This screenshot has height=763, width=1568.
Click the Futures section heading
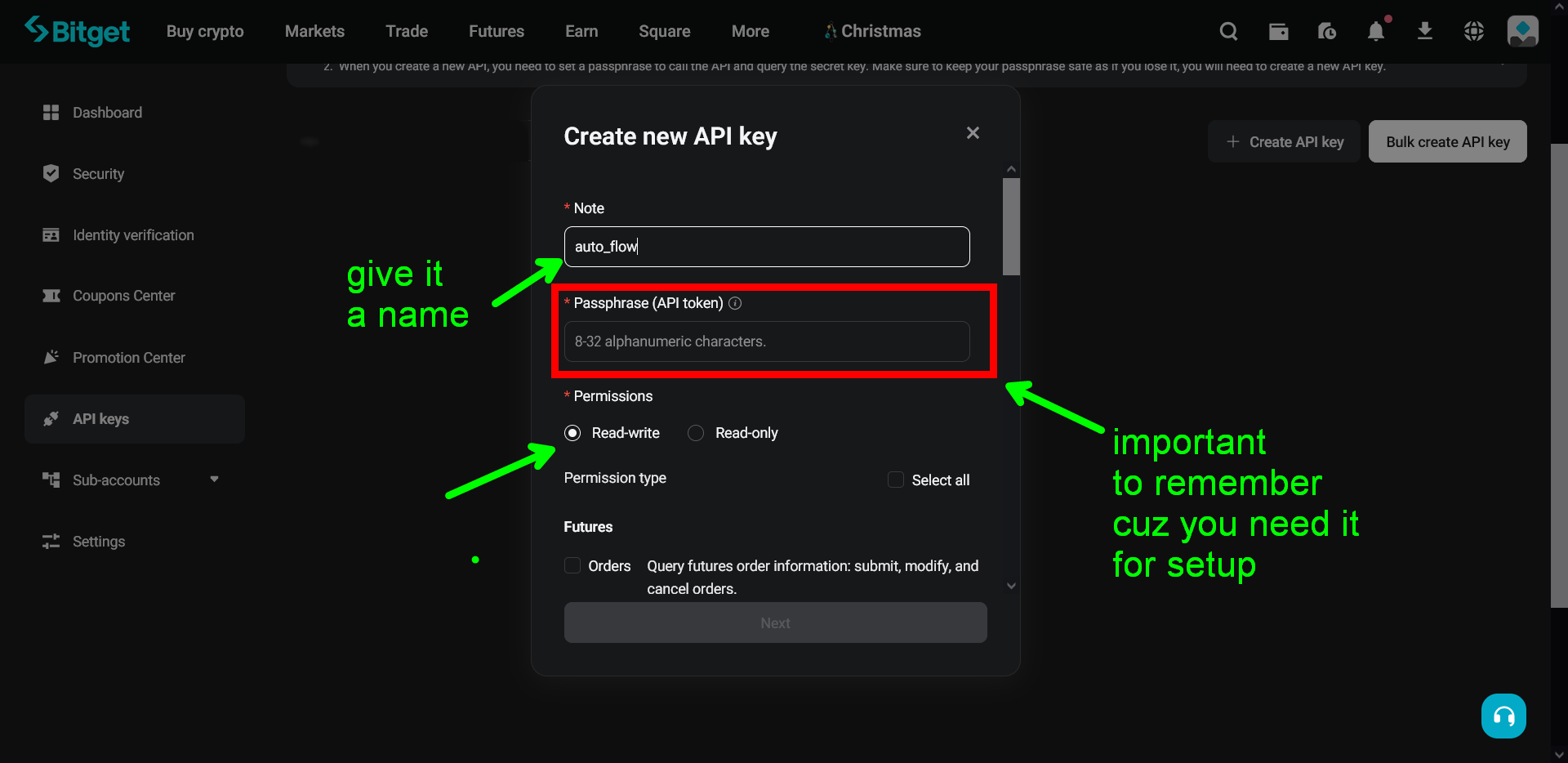pyautogui.click(x=588, y=527)
